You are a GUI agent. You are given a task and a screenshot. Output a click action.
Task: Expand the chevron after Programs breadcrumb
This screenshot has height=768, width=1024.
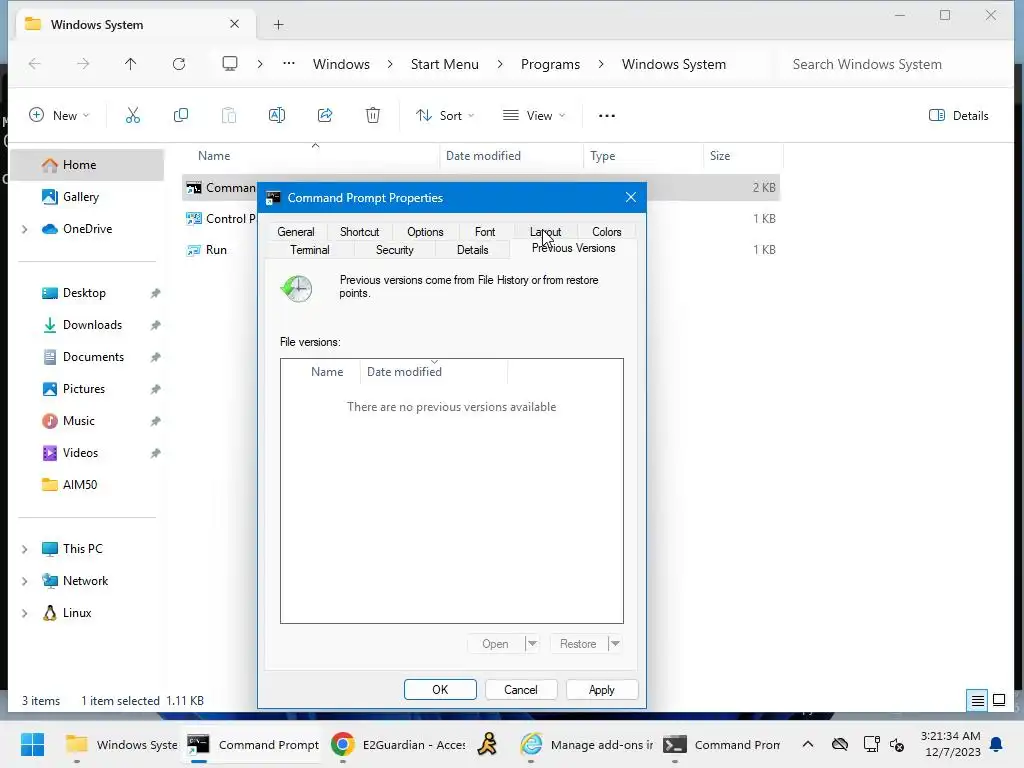(601, 64)
